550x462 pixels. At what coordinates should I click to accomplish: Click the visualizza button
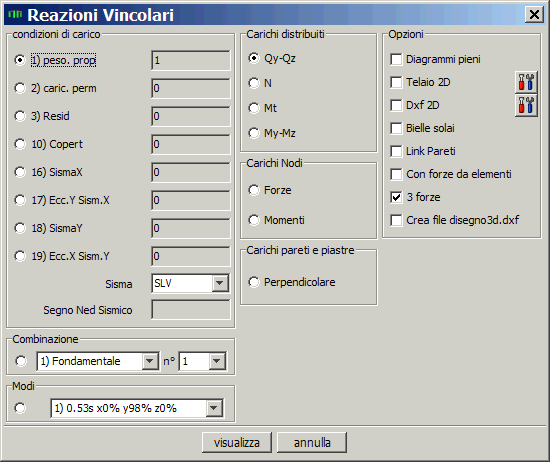[237, 442]
